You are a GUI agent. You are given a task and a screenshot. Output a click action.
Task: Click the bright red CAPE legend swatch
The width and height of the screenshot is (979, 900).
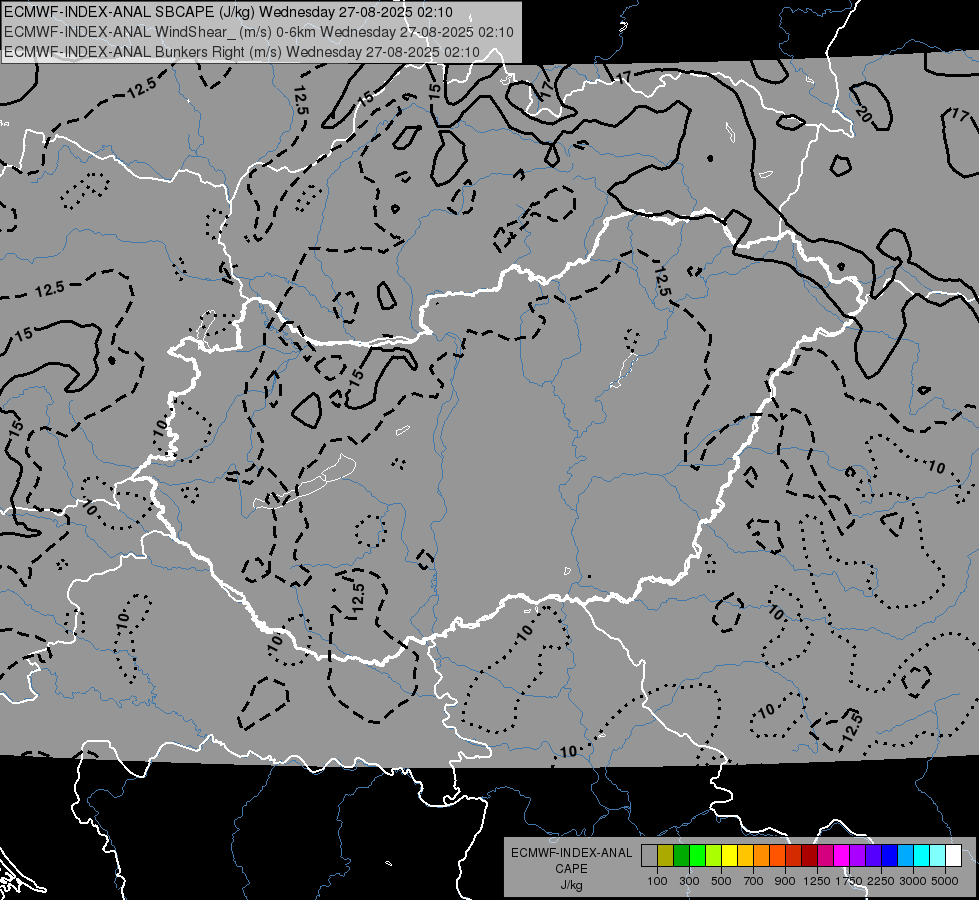point(794,856)
